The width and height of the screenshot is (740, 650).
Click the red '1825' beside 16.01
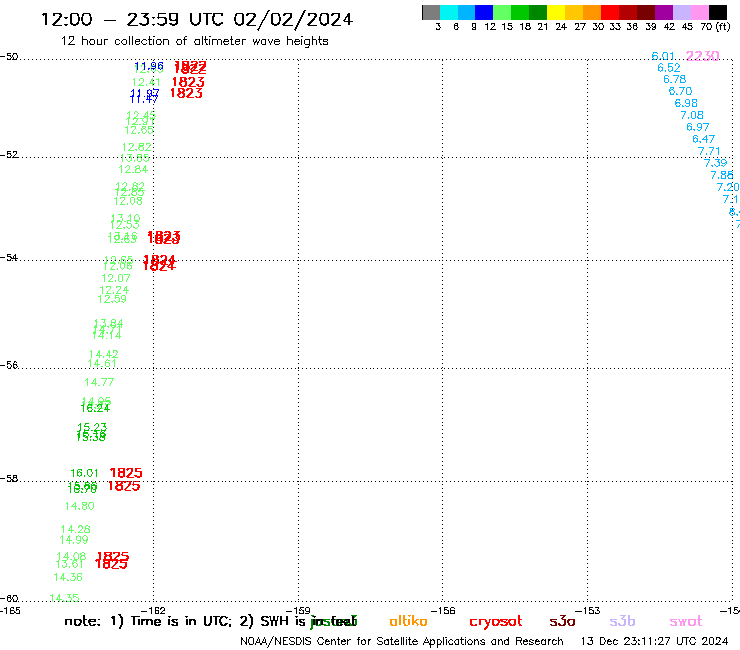coord(126,473)
